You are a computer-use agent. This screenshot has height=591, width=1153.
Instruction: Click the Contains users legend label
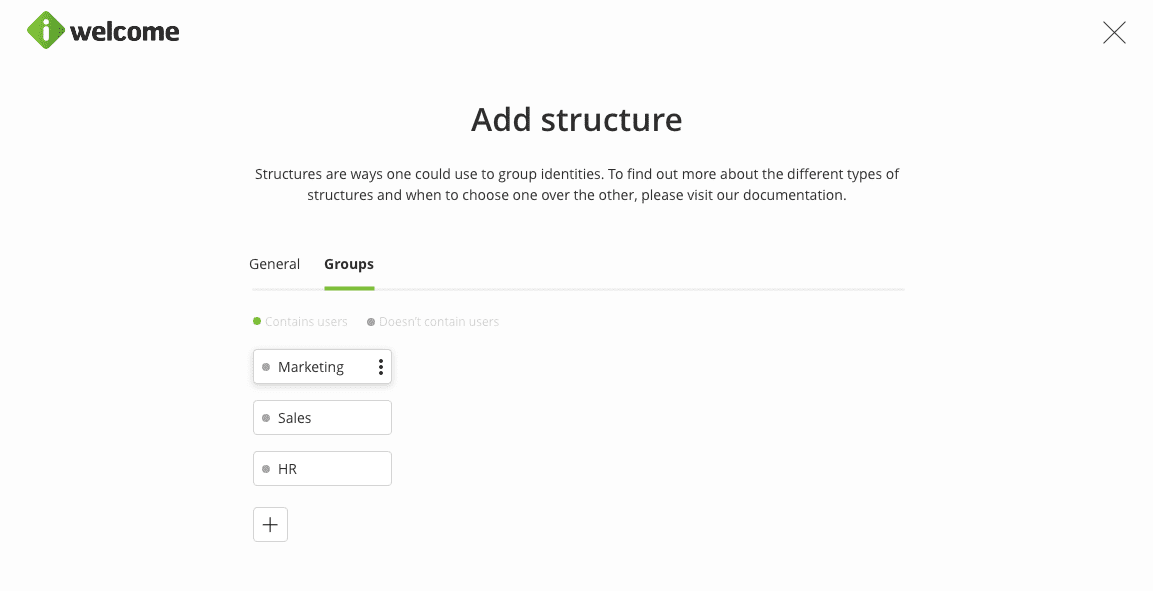(306, 322)
